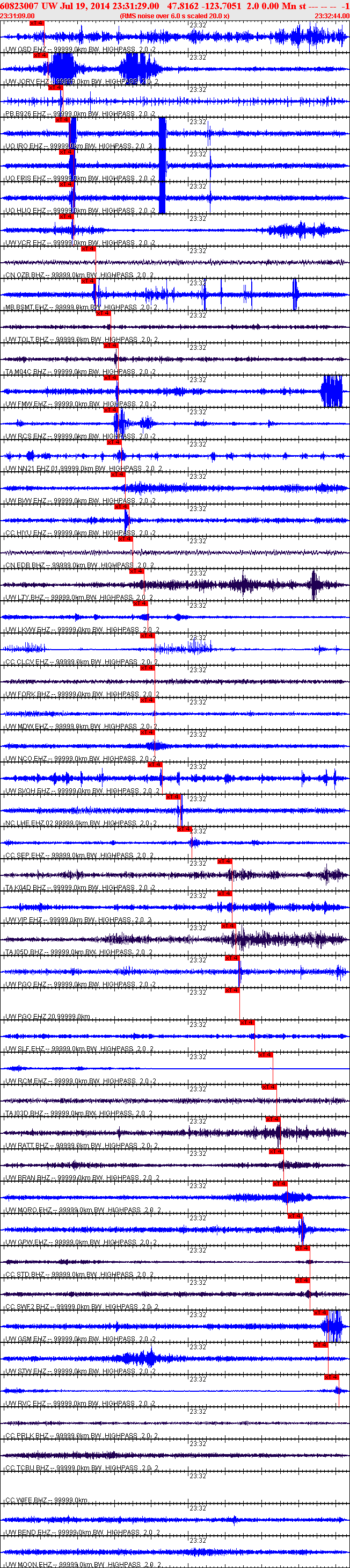Screen dimensions: 350x1568
Task: Select the UW JORV EHZ station label
Action: (82, 82)
